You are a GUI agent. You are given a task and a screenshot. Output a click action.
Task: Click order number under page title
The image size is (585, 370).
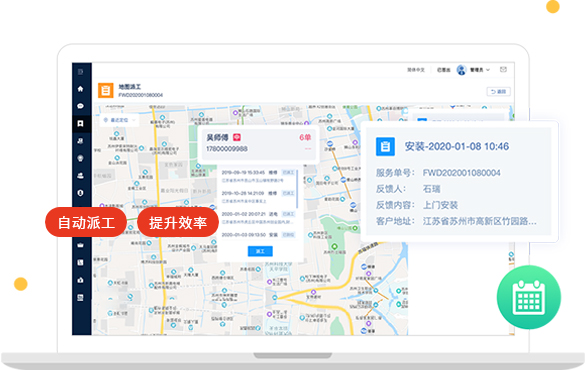click(141, 95)
